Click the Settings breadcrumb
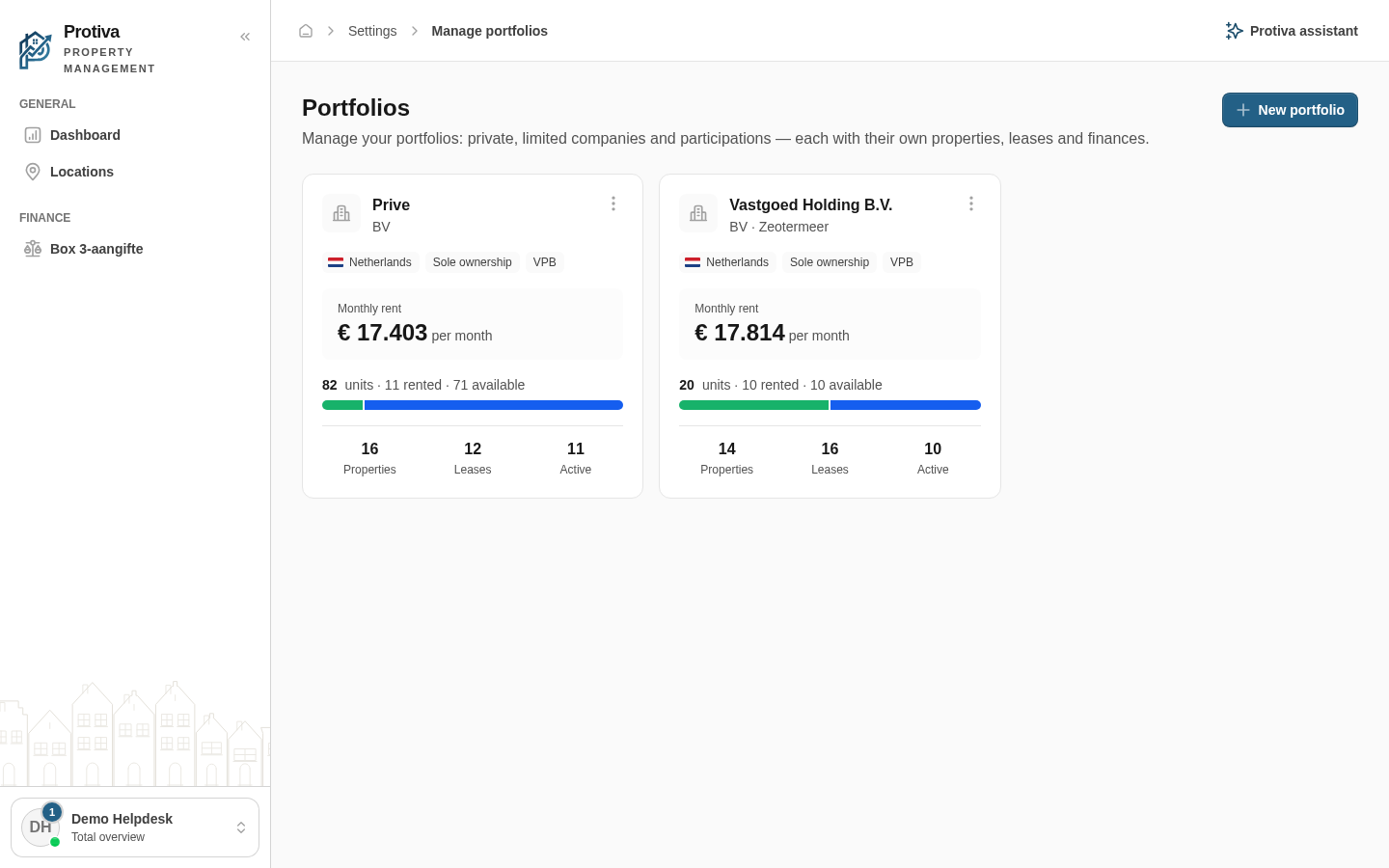The image size is (1389, 868). (372, 31)
